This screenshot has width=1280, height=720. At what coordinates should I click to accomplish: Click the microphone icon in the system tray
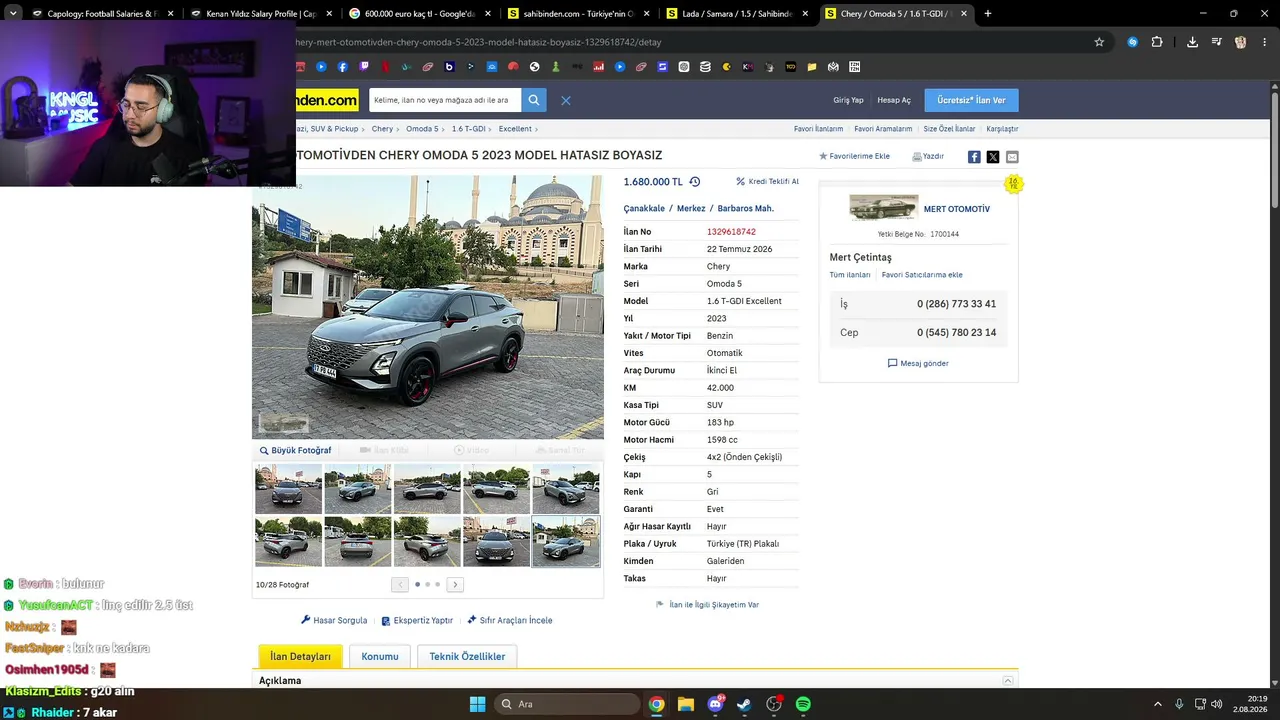tap(1179, 704)
